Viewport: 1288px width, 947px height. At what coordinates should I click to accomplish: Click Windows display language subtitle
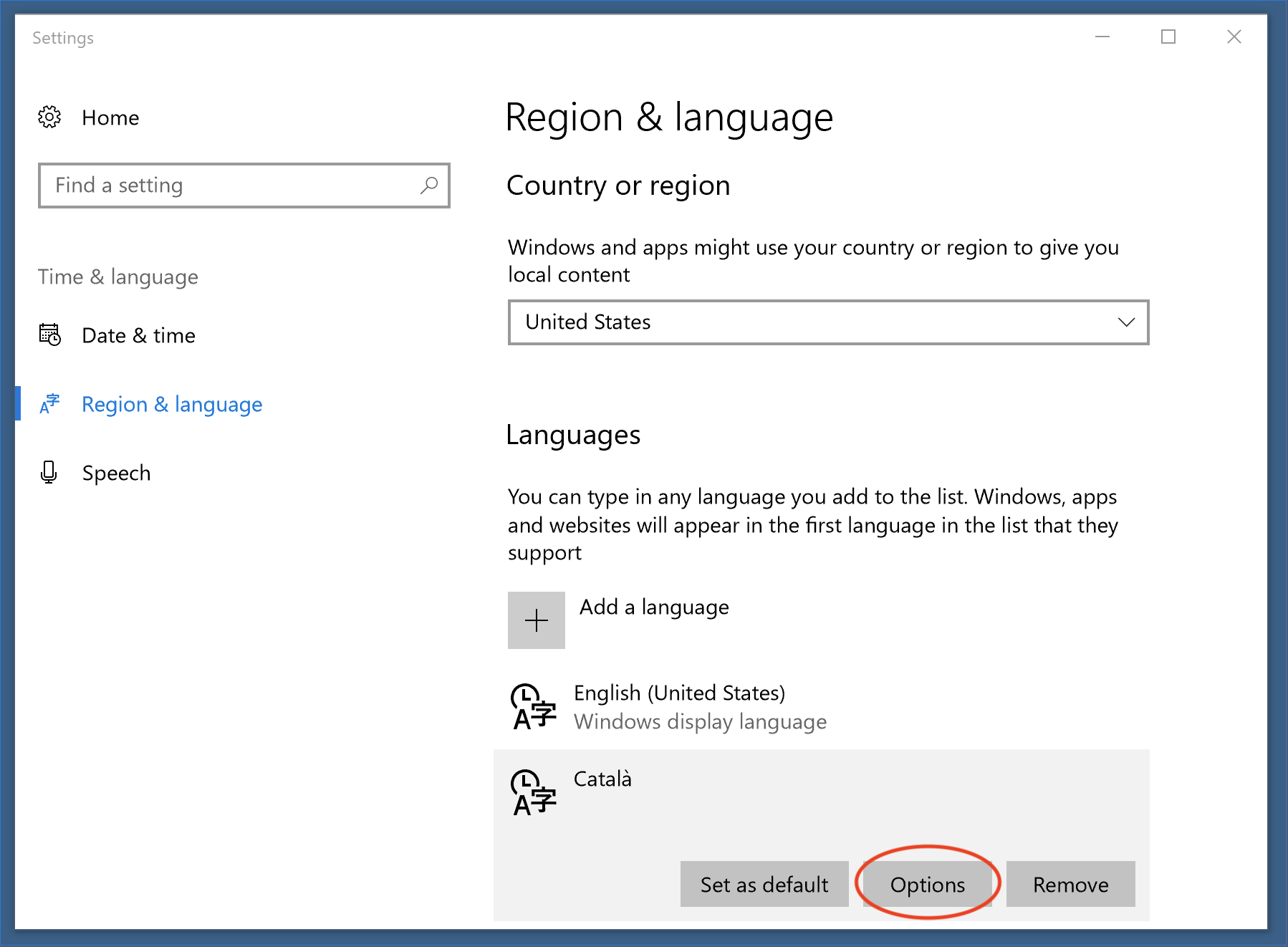700,721
